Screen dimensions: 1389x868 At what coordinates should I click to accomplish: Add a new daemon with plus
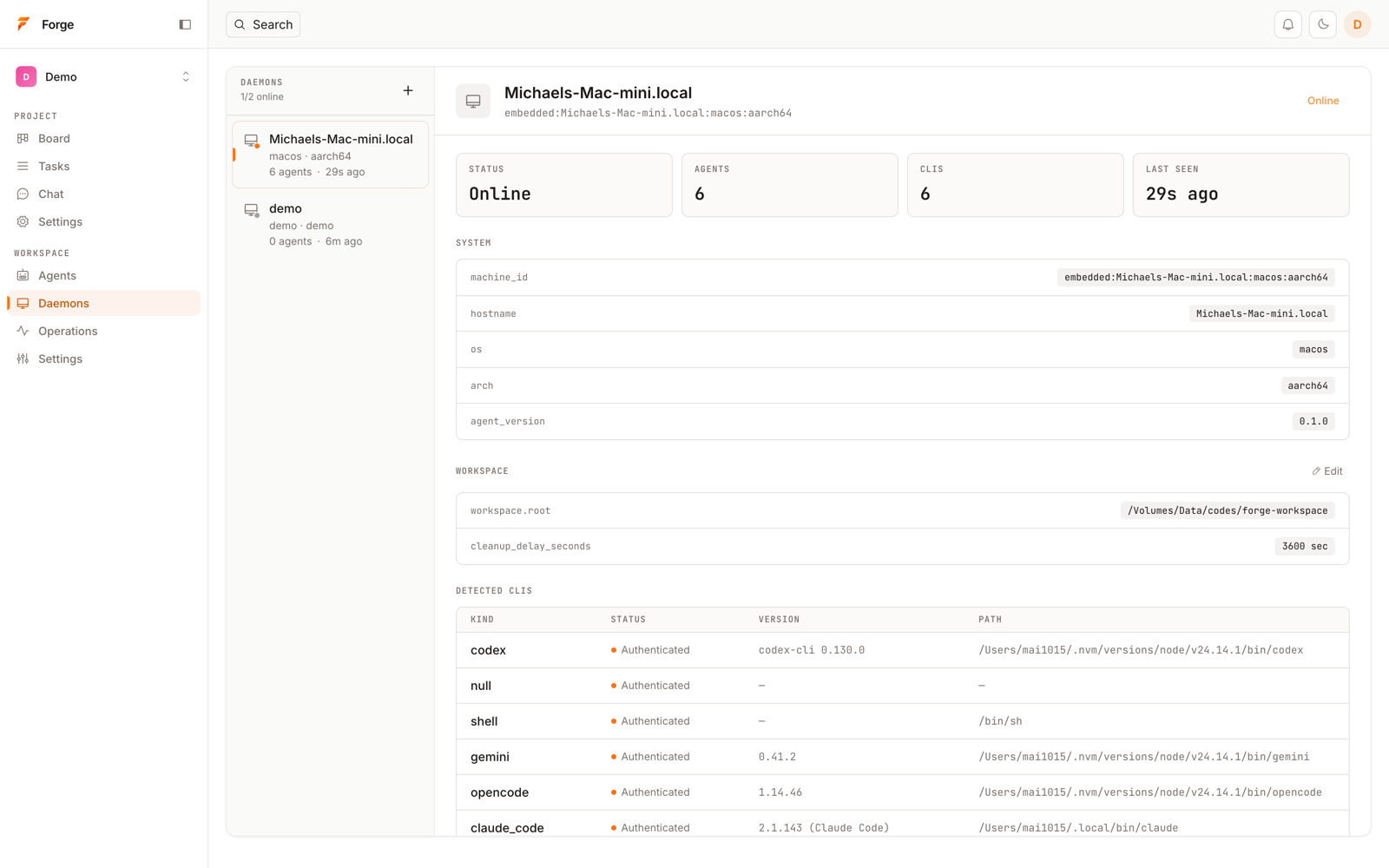coord(408,90)
